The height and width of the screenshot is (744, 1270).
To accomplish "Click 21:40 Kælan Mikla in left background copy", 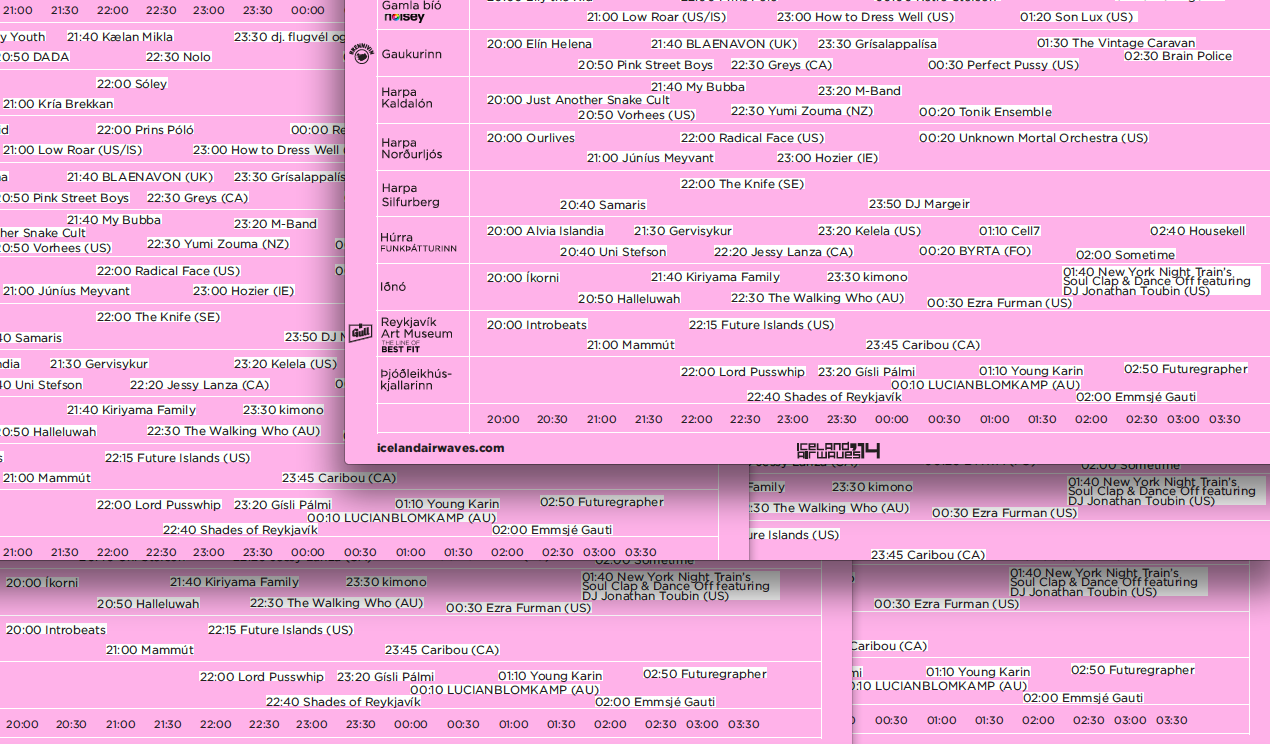I will point(120,37).
